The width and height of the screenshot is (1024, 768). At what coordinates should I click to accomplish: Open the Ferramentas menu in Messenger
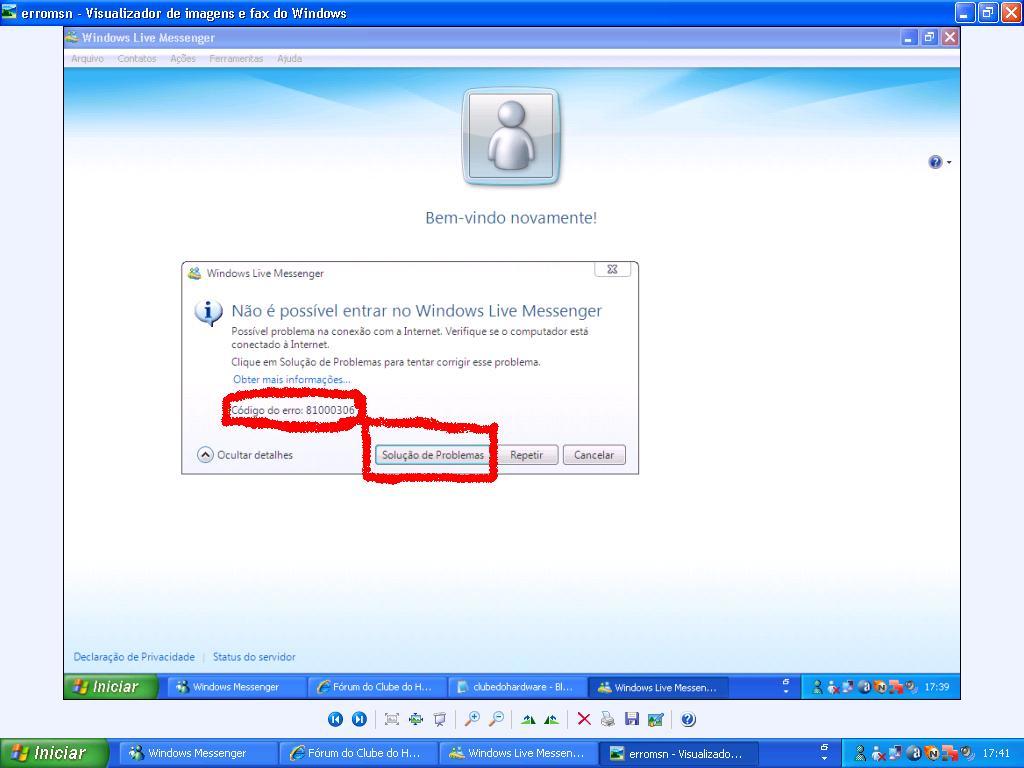(x=236, y=58)
